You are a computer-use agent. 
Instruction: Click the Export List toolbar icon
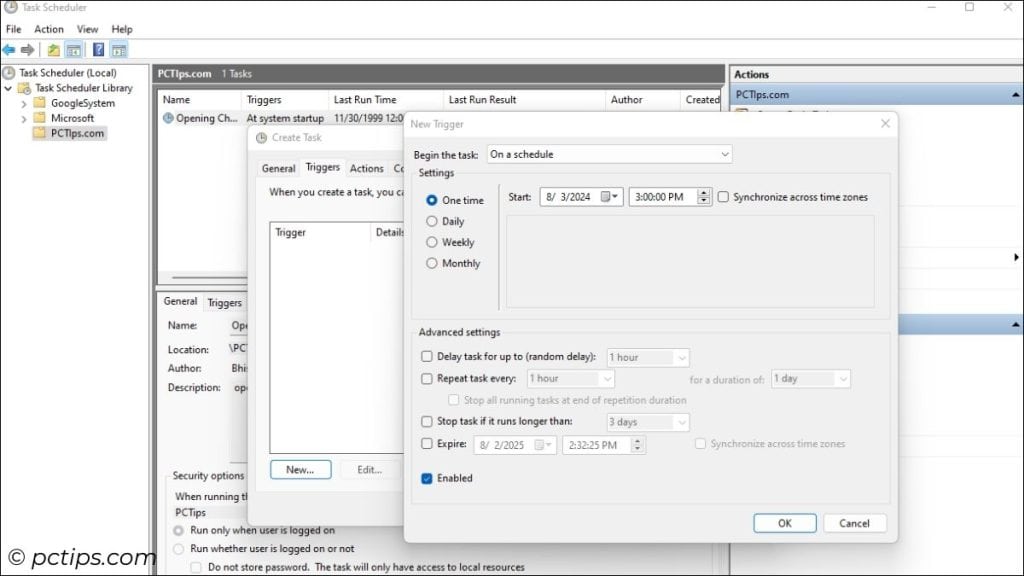pyautogui.click(x=54, y=50)
